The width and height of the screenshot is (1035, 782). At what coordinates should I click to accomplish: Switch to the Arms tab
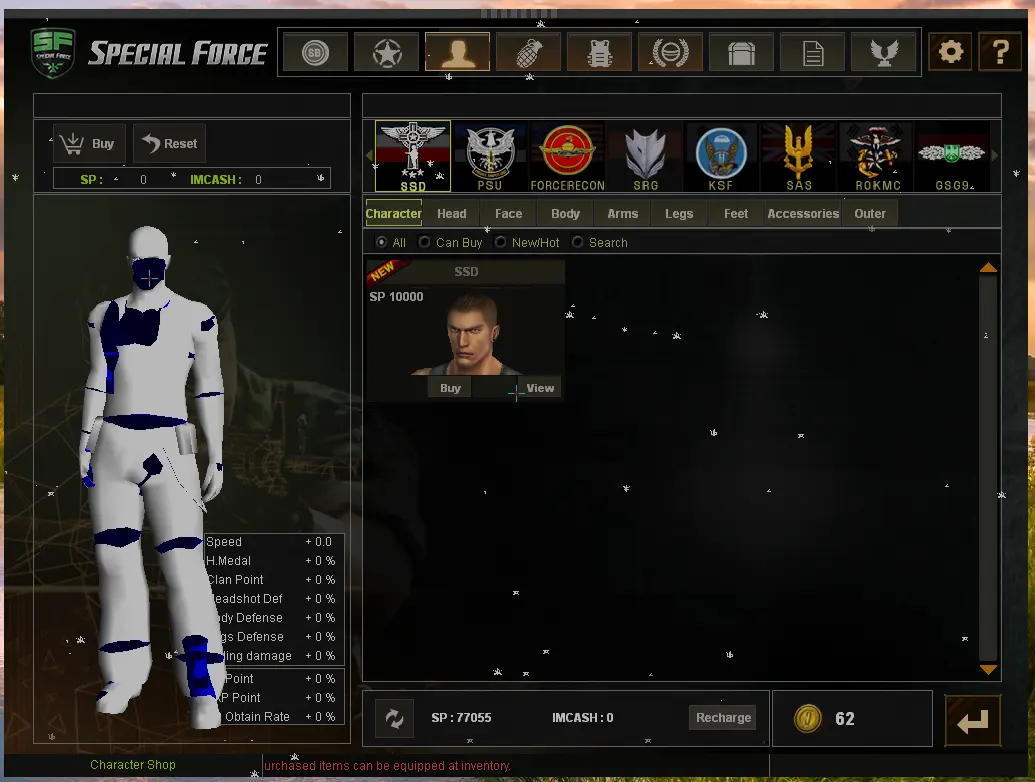[x=622, y=213]
